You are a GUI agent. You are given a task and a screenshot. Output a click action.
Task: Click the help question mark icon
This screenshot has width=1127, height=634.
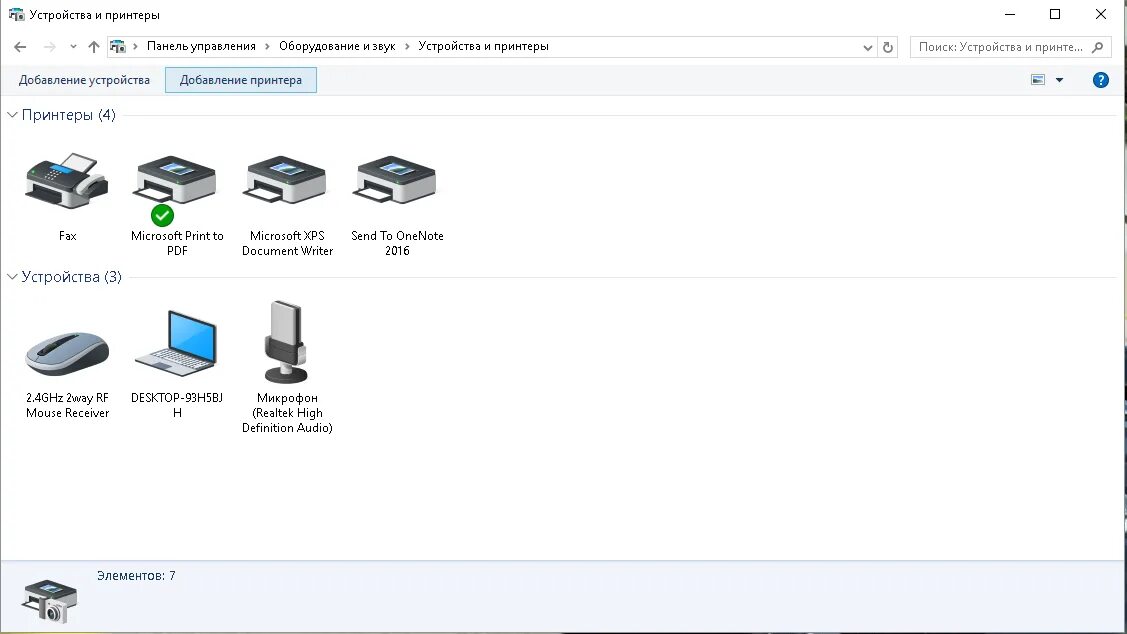point(1100,80)
